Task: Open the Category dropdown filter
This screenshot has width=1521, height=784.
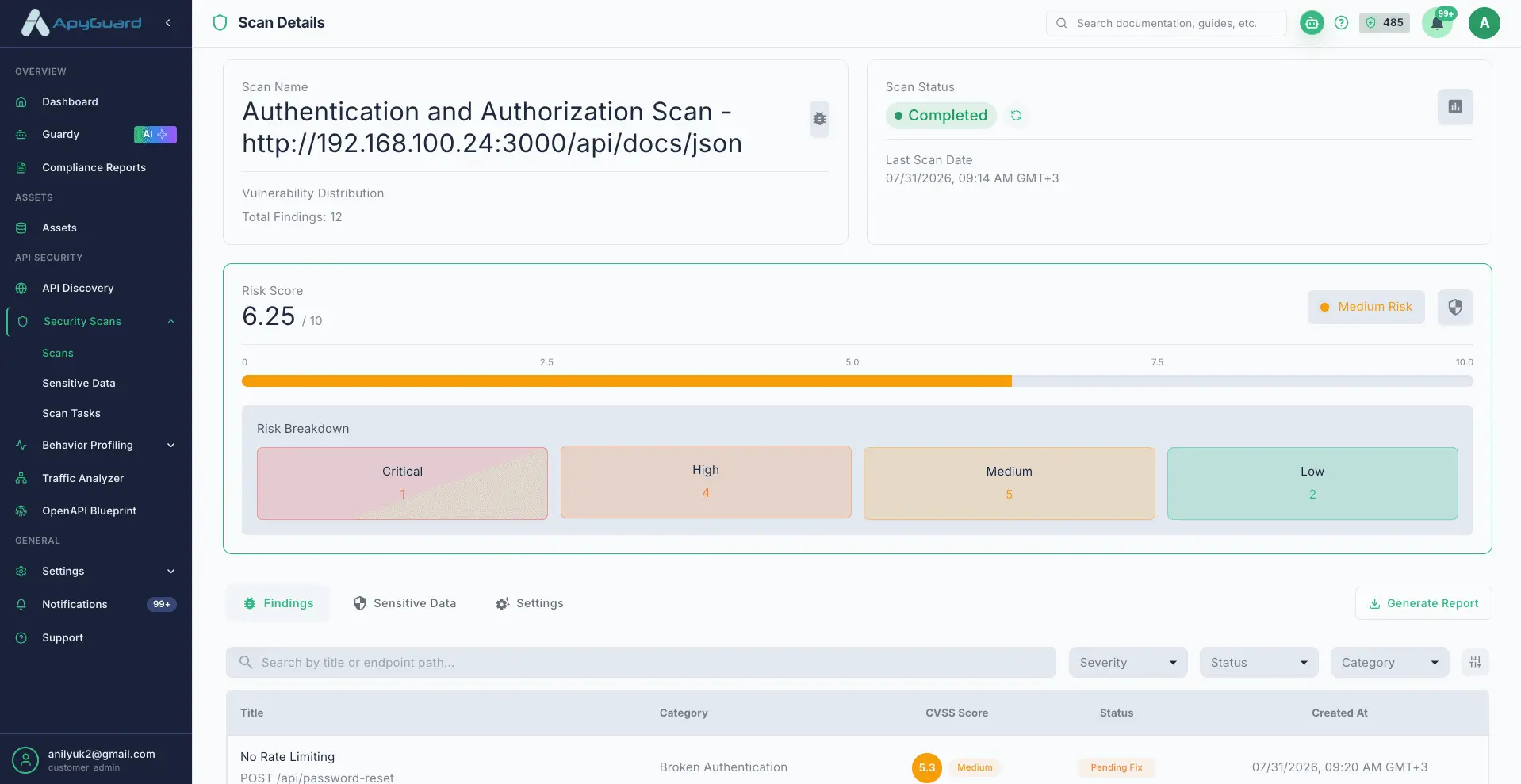Action: pos(1389,663)
